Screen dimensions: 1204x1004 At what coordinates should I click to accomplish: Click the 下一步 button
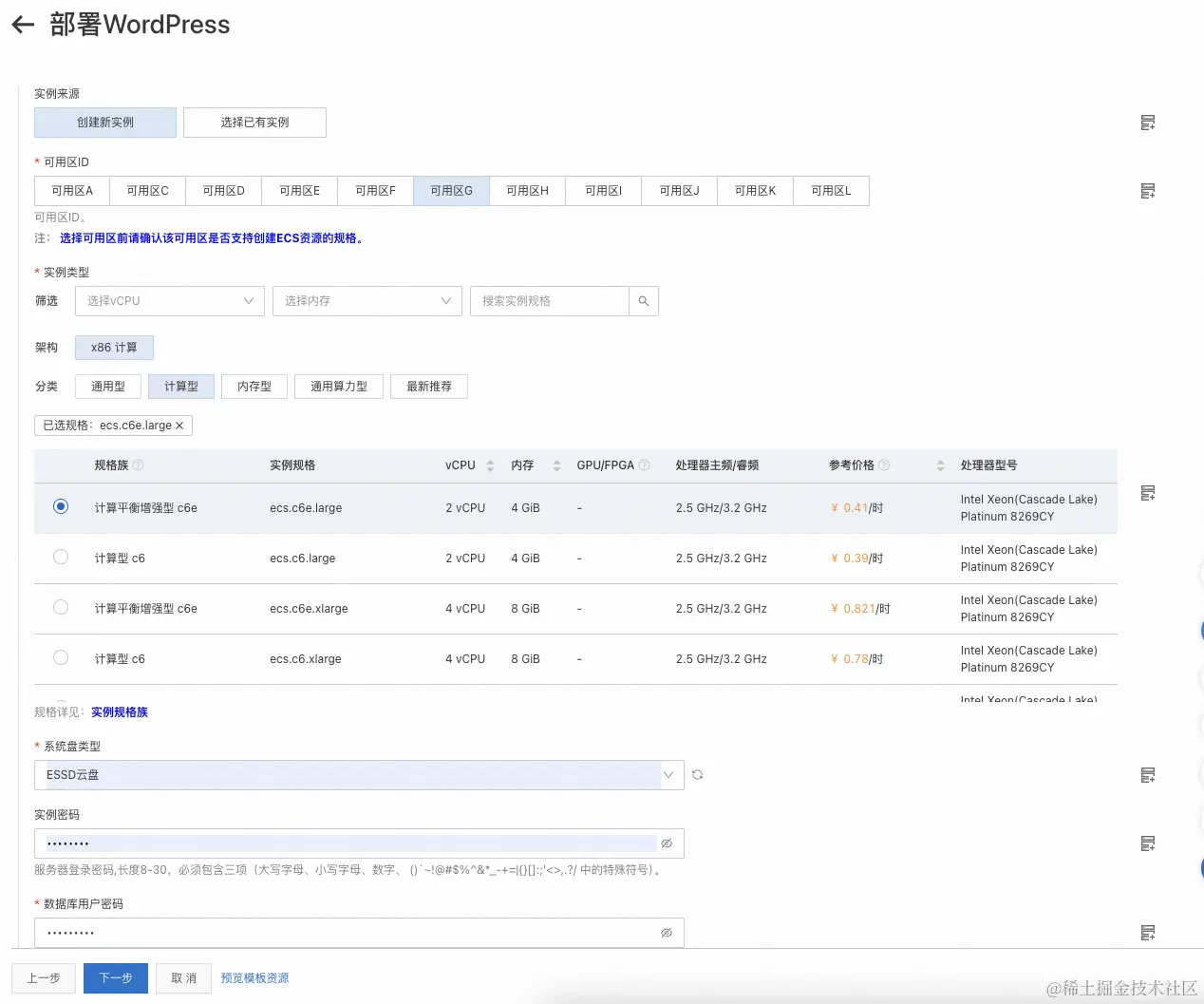[116, 978]
